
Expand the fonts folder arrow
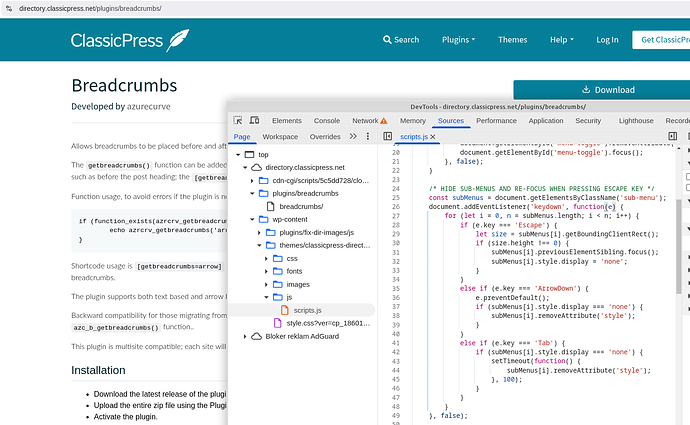pos(266,271)
